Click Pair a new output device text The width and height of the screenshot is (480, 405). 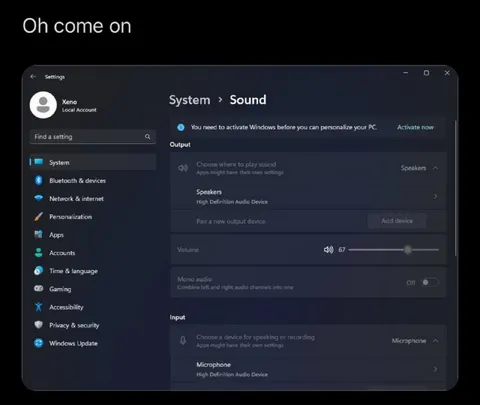tap(231, 221)
